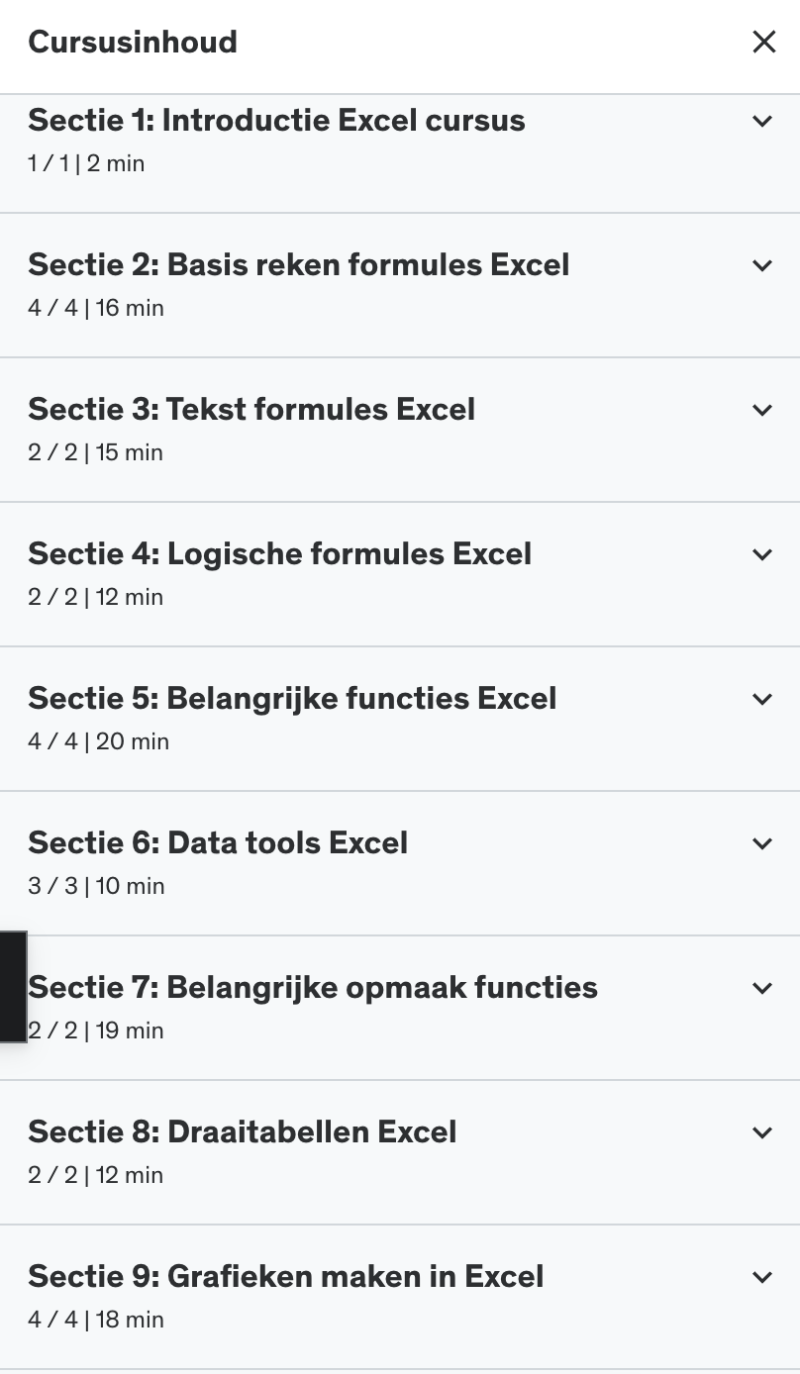
Task: Open Sectie 2: Basis reken formules Excel
Action: pyautogui.click(x=298, y=265)
